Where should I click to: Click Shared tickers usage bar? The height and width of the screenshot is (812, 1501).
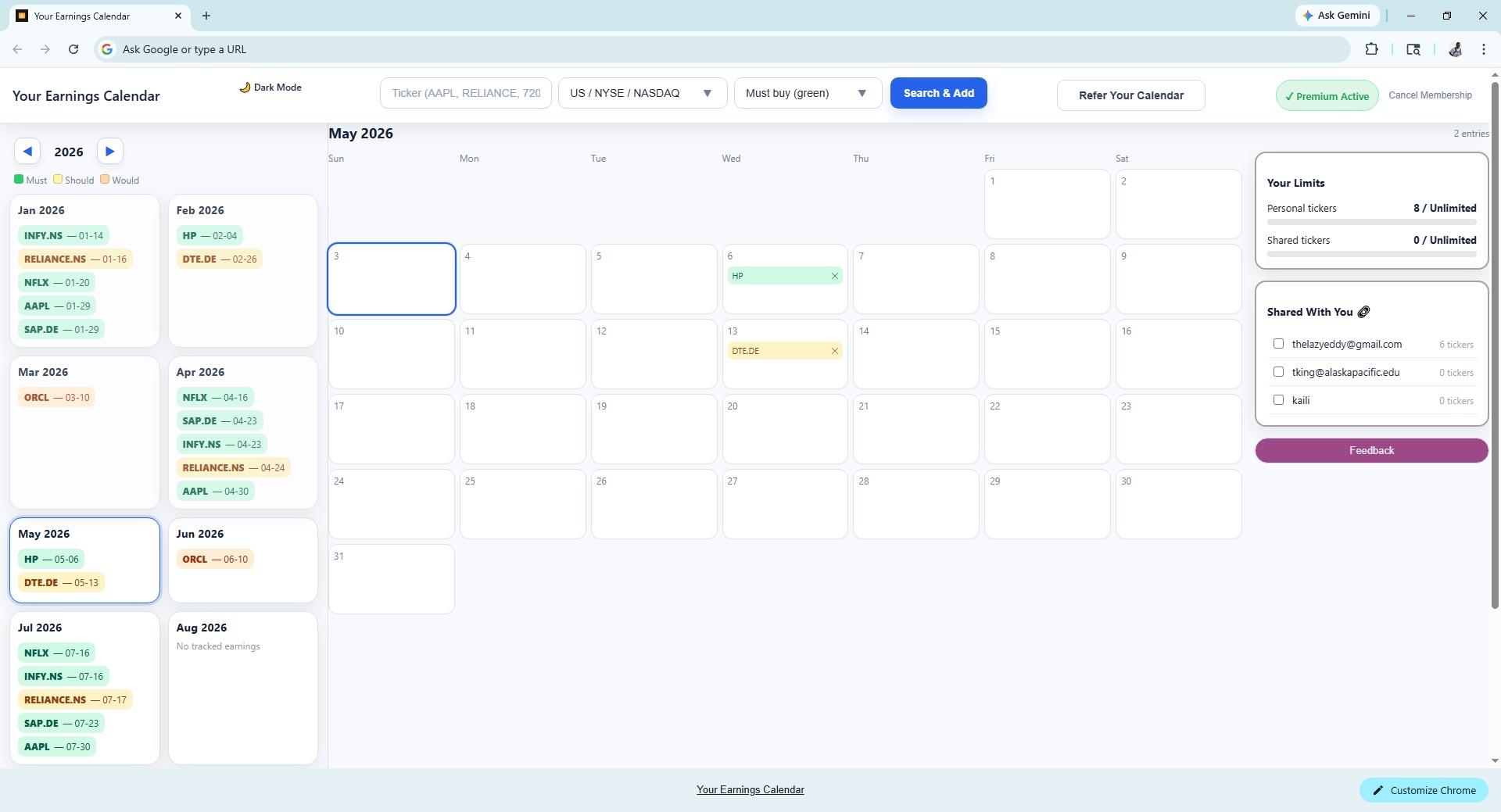(1372, 254)
